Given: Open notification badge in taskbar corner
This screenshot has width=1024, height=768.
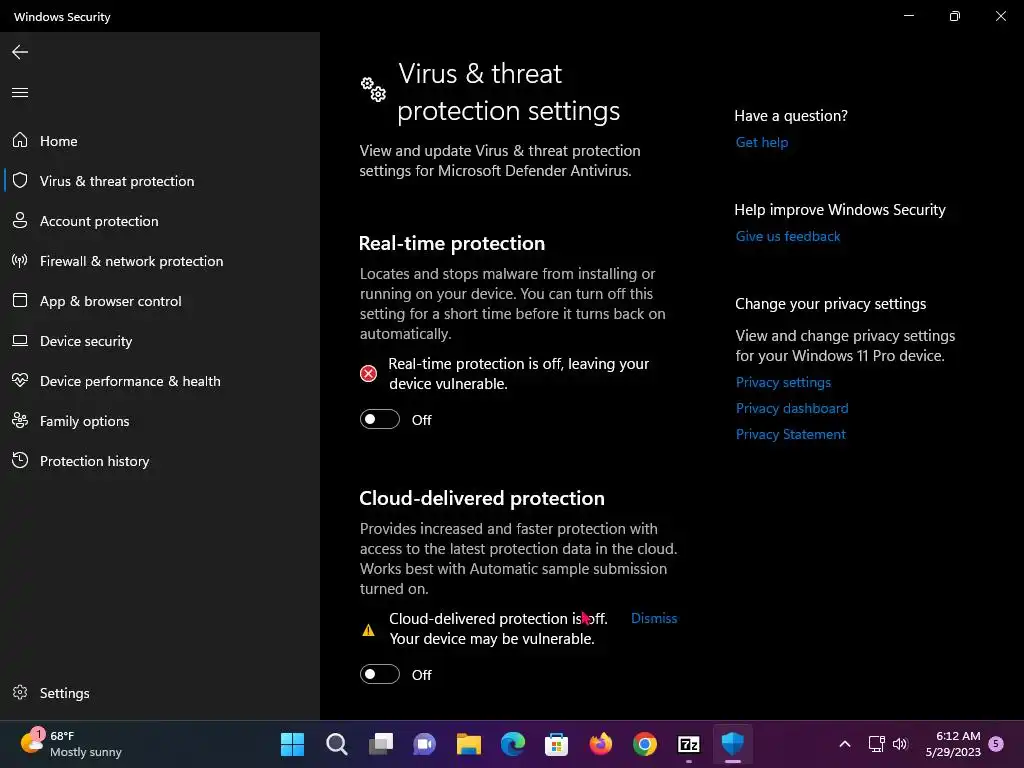Looking at the screenshot, I should 996,743.
